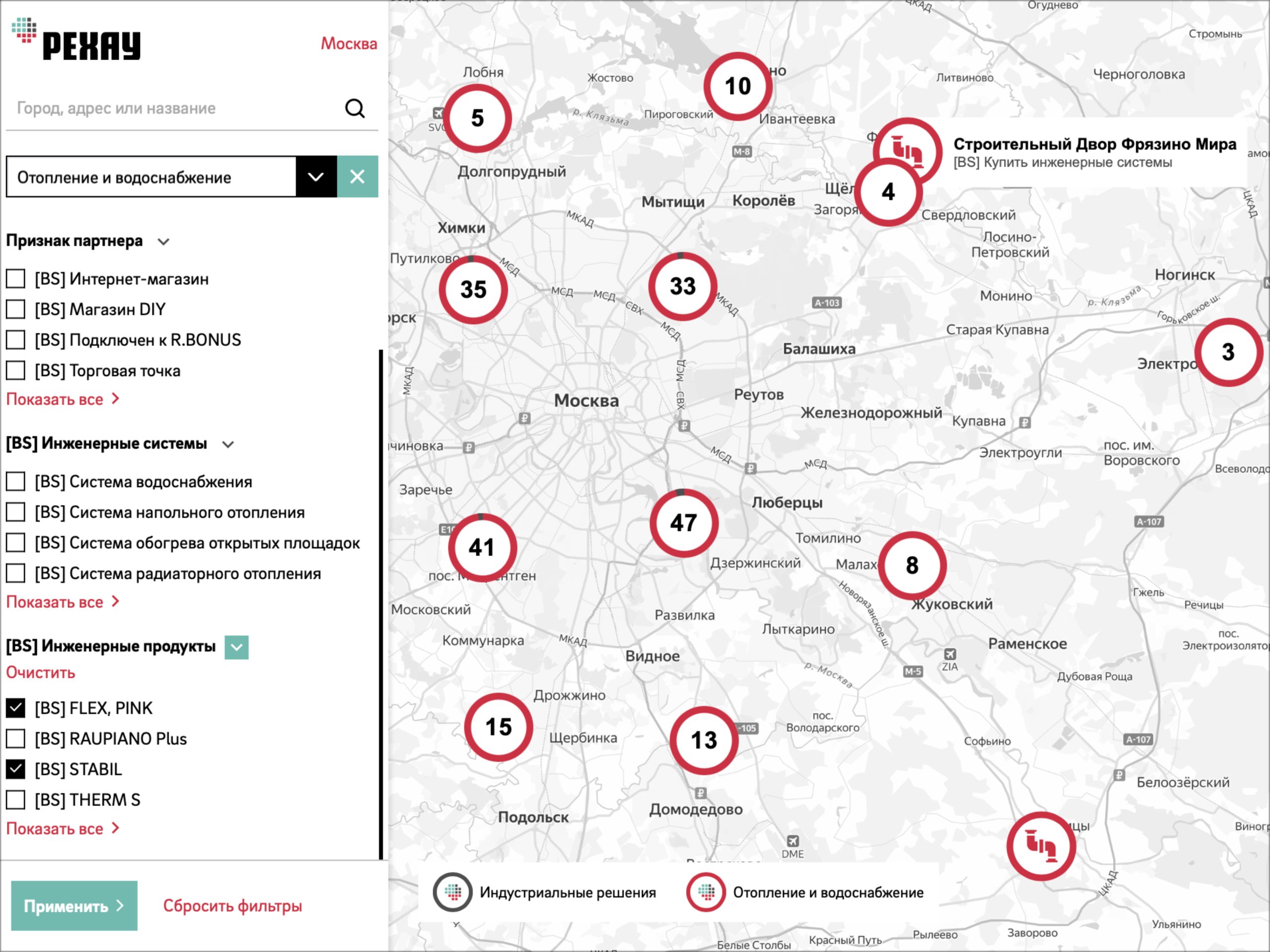Click the ZIA airport icon on map
Viewport: 1270px width, 952px height.
950,654
